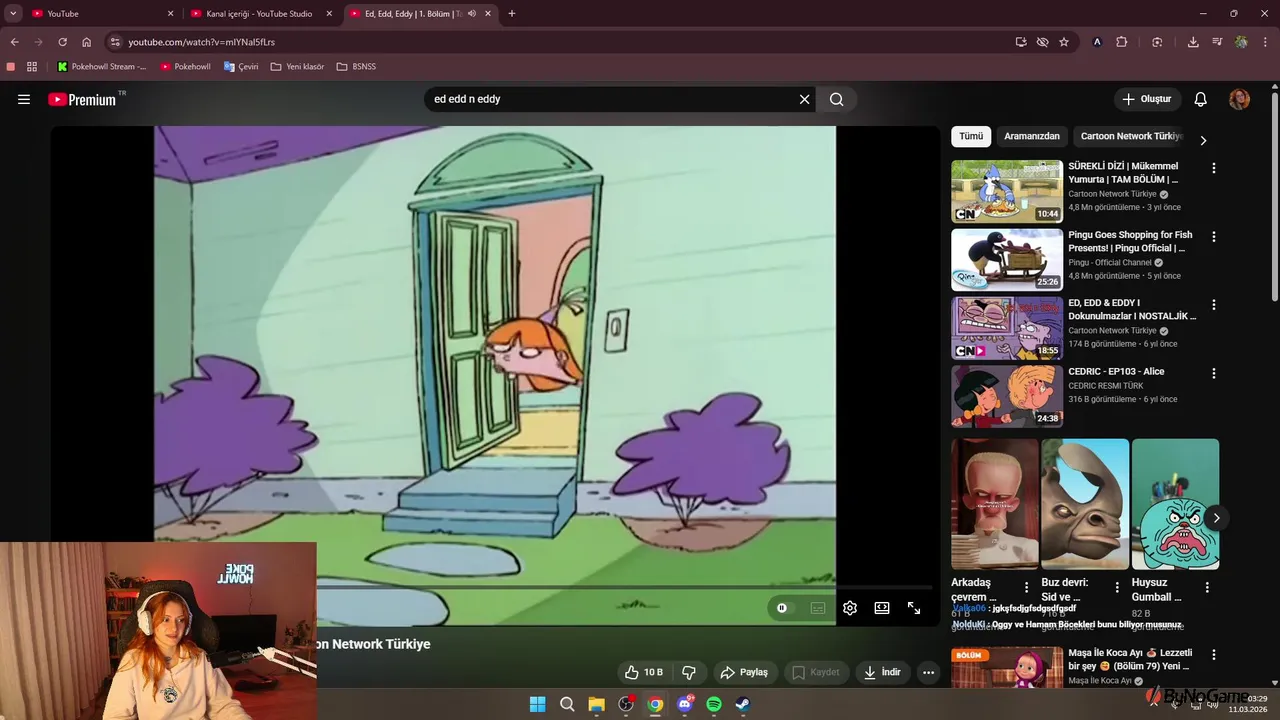Open options for the Huysuz Gumball short
Image resolution: width=1280 pixels, height=720 pixels.
click(1207, 588)
